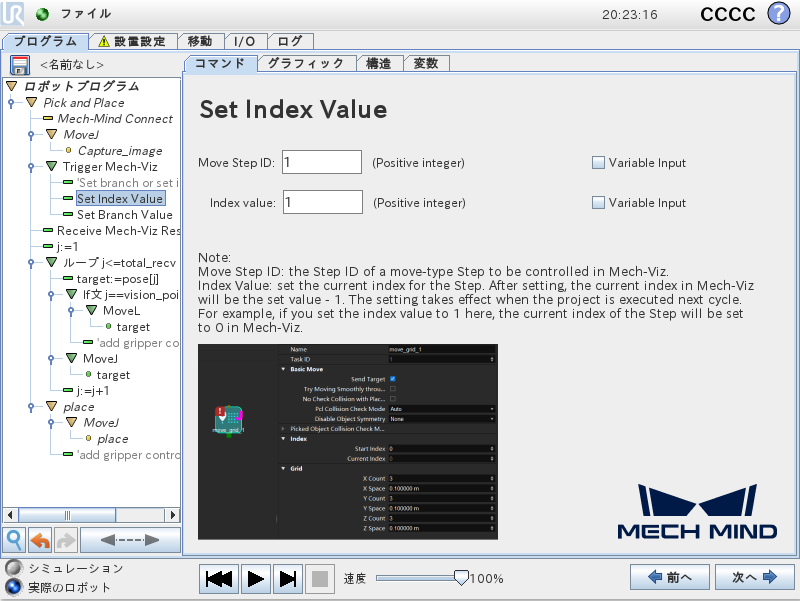Start program with the play button

[x=256, y=579]
